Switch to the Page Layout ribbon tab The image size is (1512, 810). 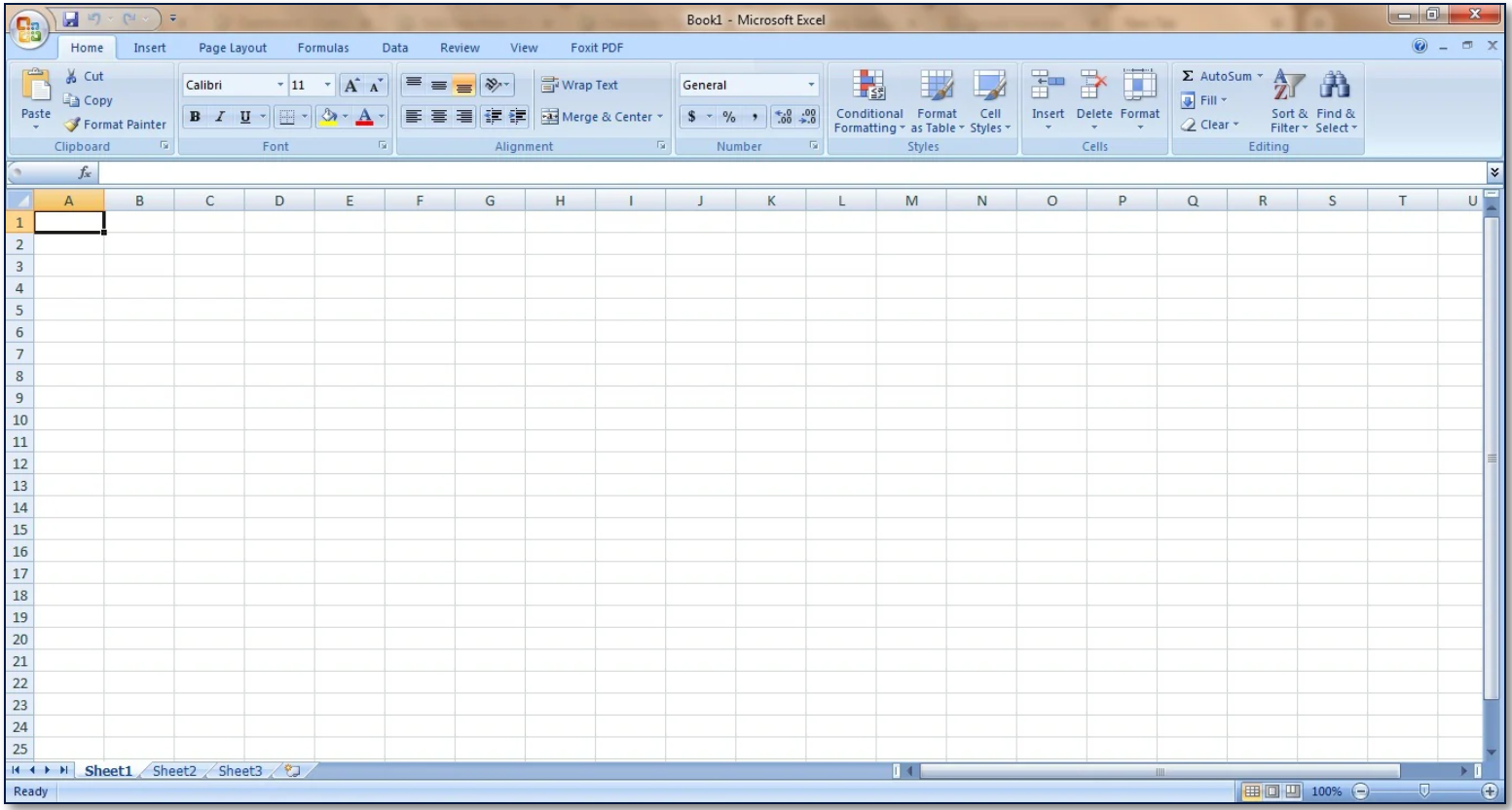point(233,48)
